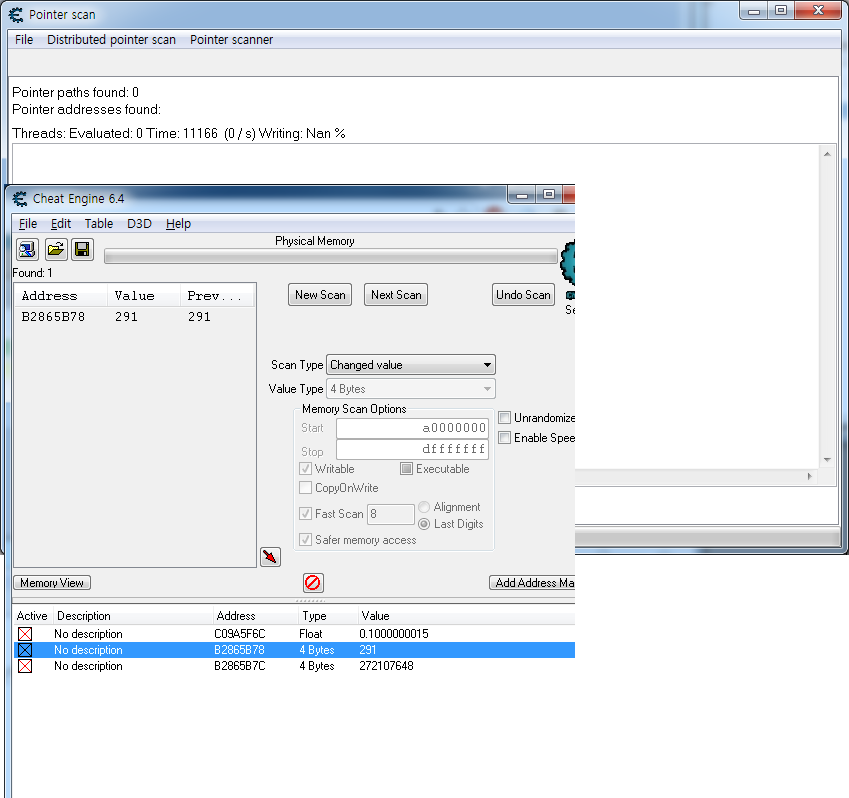Click the red no-entry clear list icon

pyautogui.click(x=313, y=583)
